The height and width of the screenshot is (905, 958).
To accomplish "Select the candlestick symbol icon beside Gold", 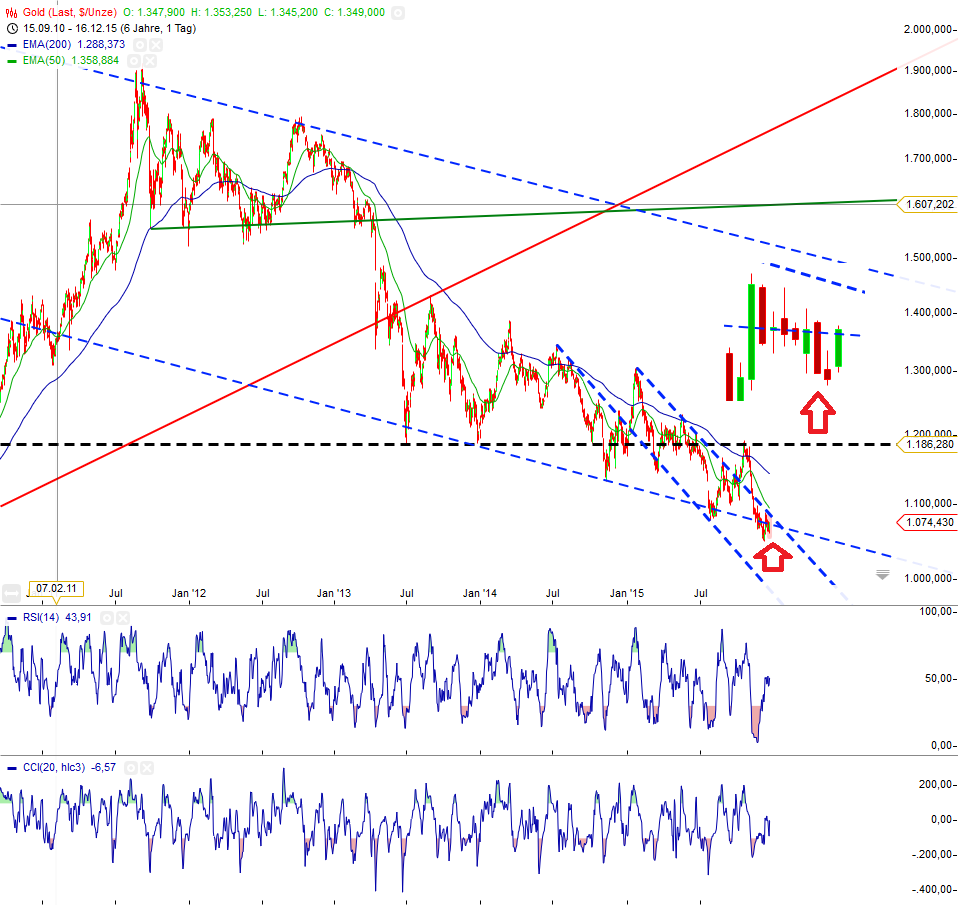I will click(9, 12).
